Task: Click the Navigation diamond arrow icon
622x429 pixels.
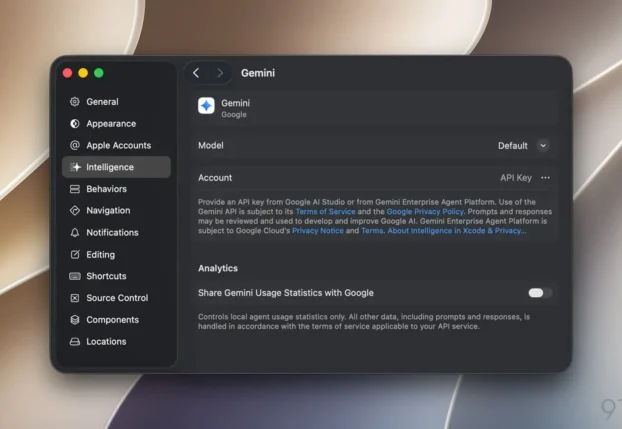Action: point(75,210)
